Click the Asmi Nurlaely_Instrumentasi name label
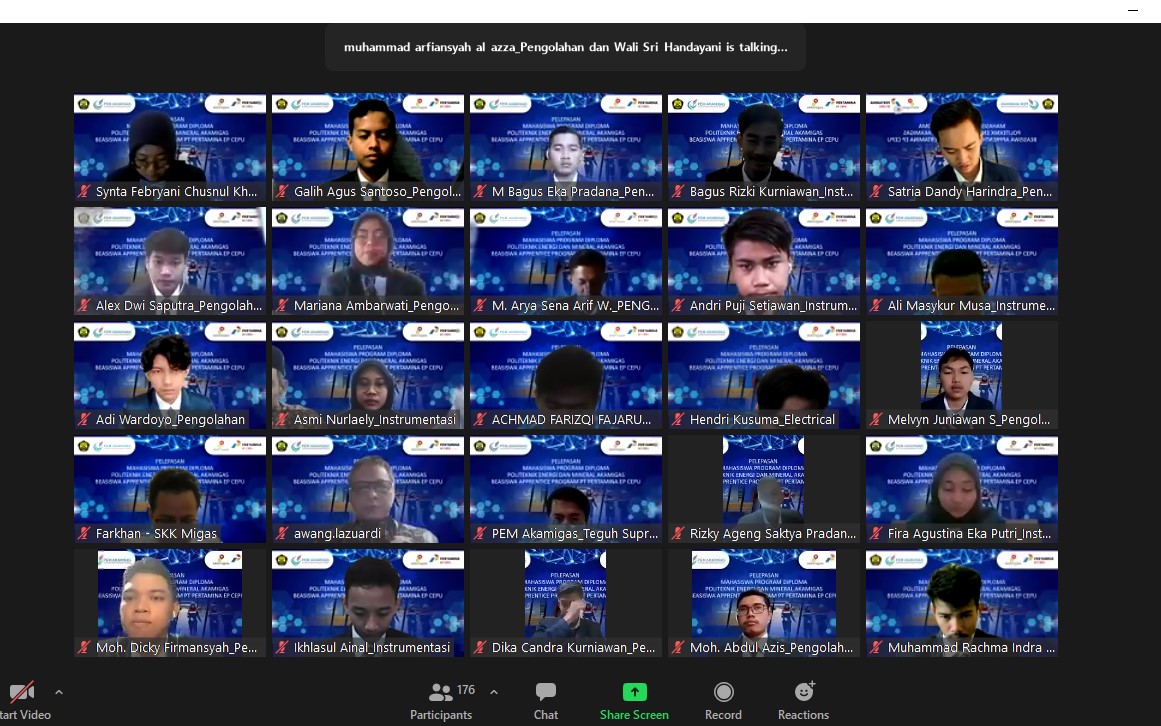Image resolution: width=1161 pixels, height=726 pixels. click(375, 420)
